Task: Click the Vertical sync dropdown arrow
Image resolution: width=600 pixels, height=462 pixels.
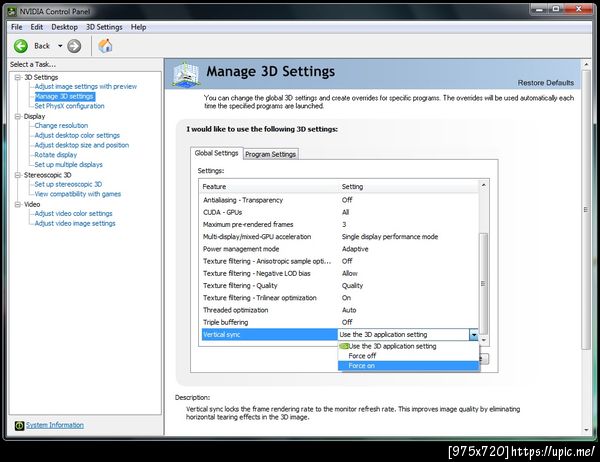Action: (474, 335)
